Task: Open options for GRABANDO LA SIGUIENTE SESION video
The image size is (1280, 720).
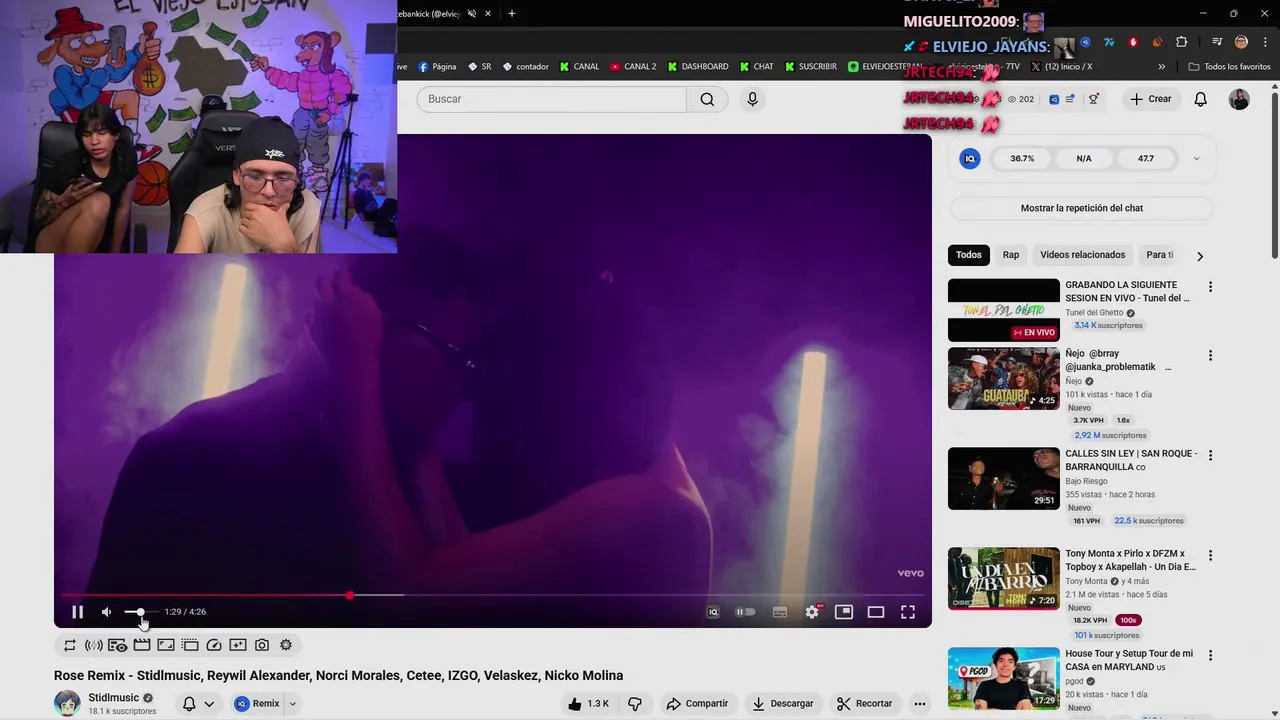Action: pyautogui.click(x=1210, y=287)
